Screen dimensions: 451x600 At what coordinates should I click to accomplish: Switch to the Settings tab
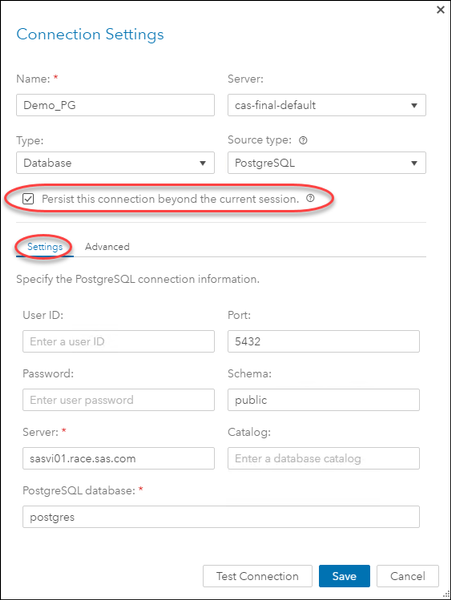coord(45,247)
